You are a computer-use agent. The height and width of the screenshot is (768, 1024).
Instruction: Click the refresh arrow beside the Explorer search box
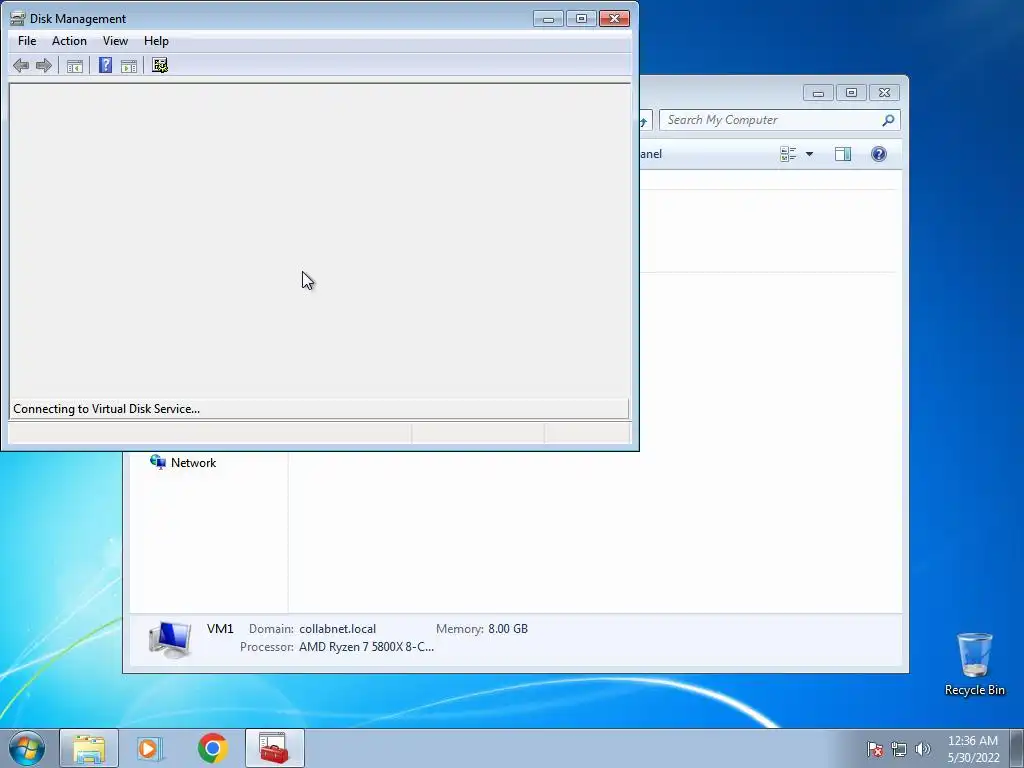(645, 120)
